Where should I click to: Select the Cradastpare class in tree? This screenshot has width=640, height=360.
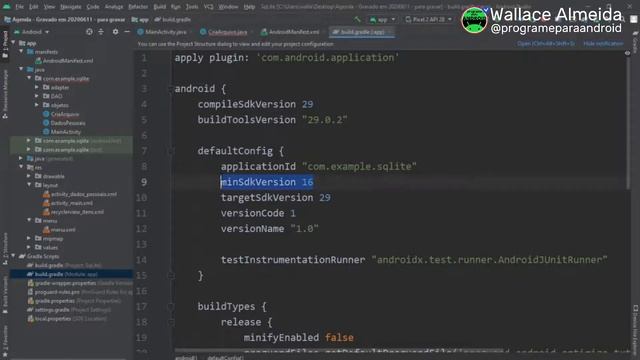[61, 114]
